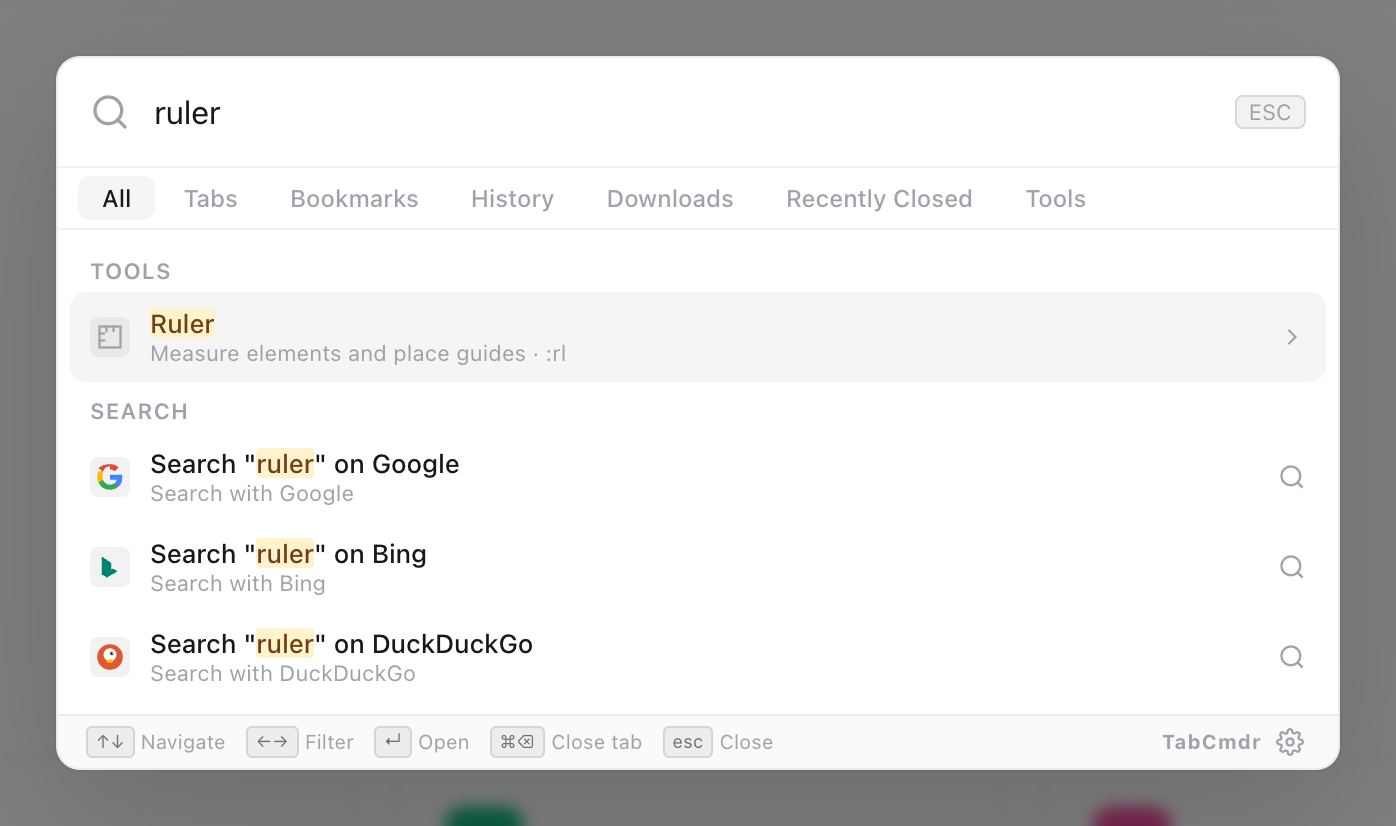Click the Google logo icon

(x=110, y=477)
